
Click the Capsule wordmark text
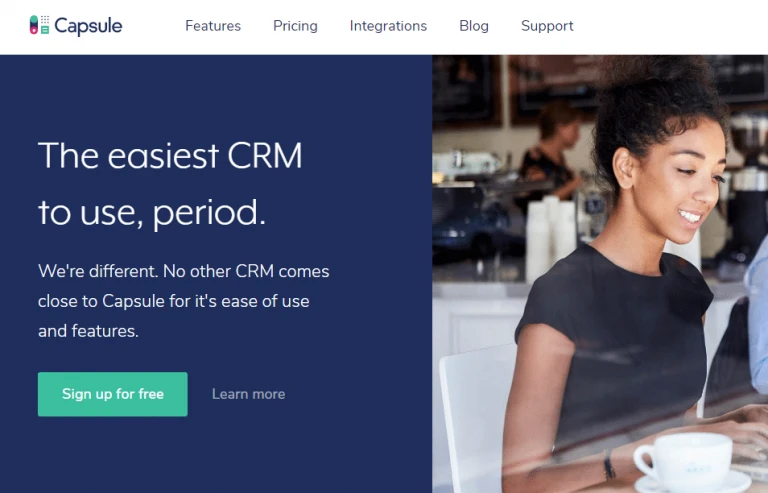(x=88, y=26)
